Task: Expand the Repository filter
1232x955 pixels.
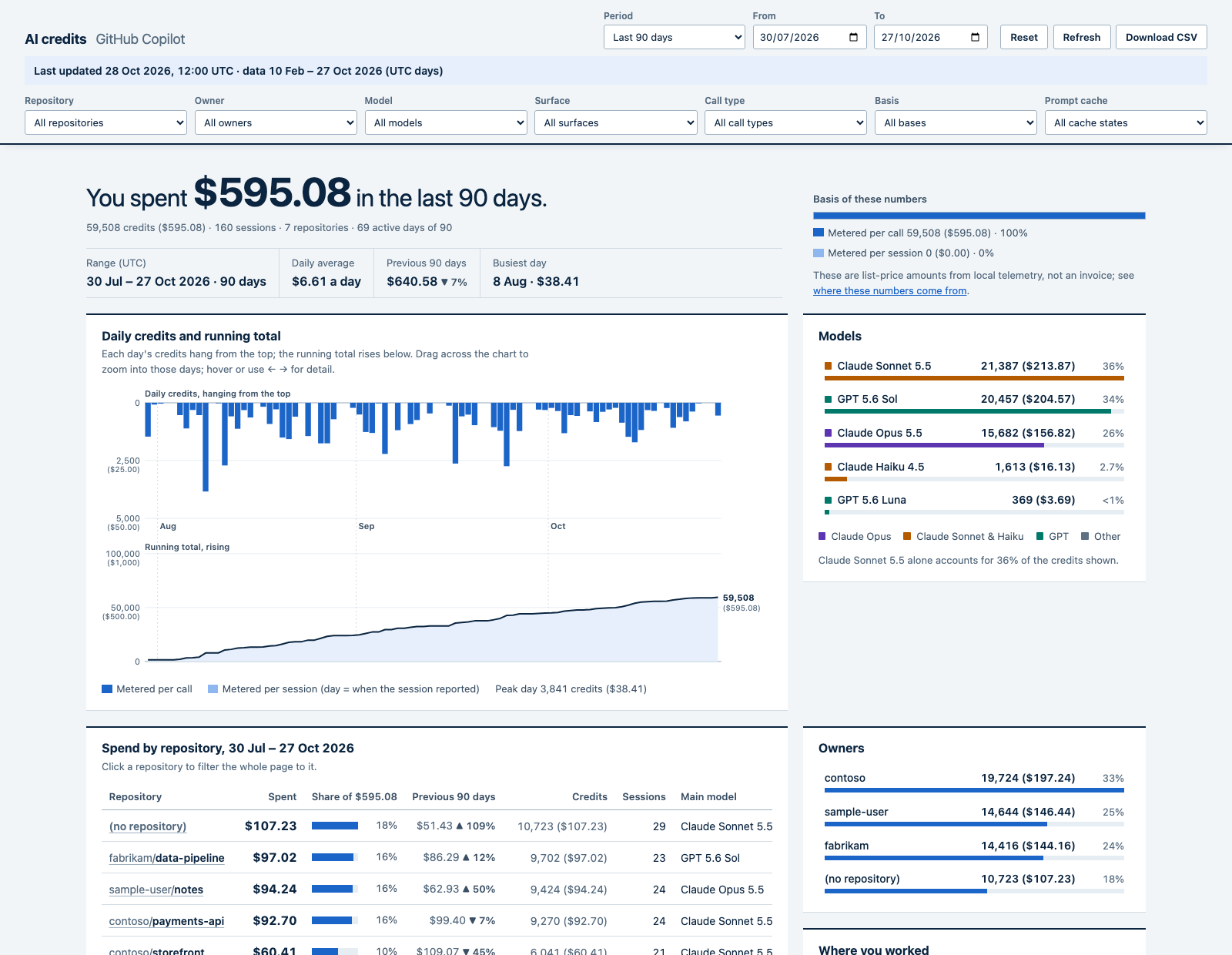Action: point(105,122)
